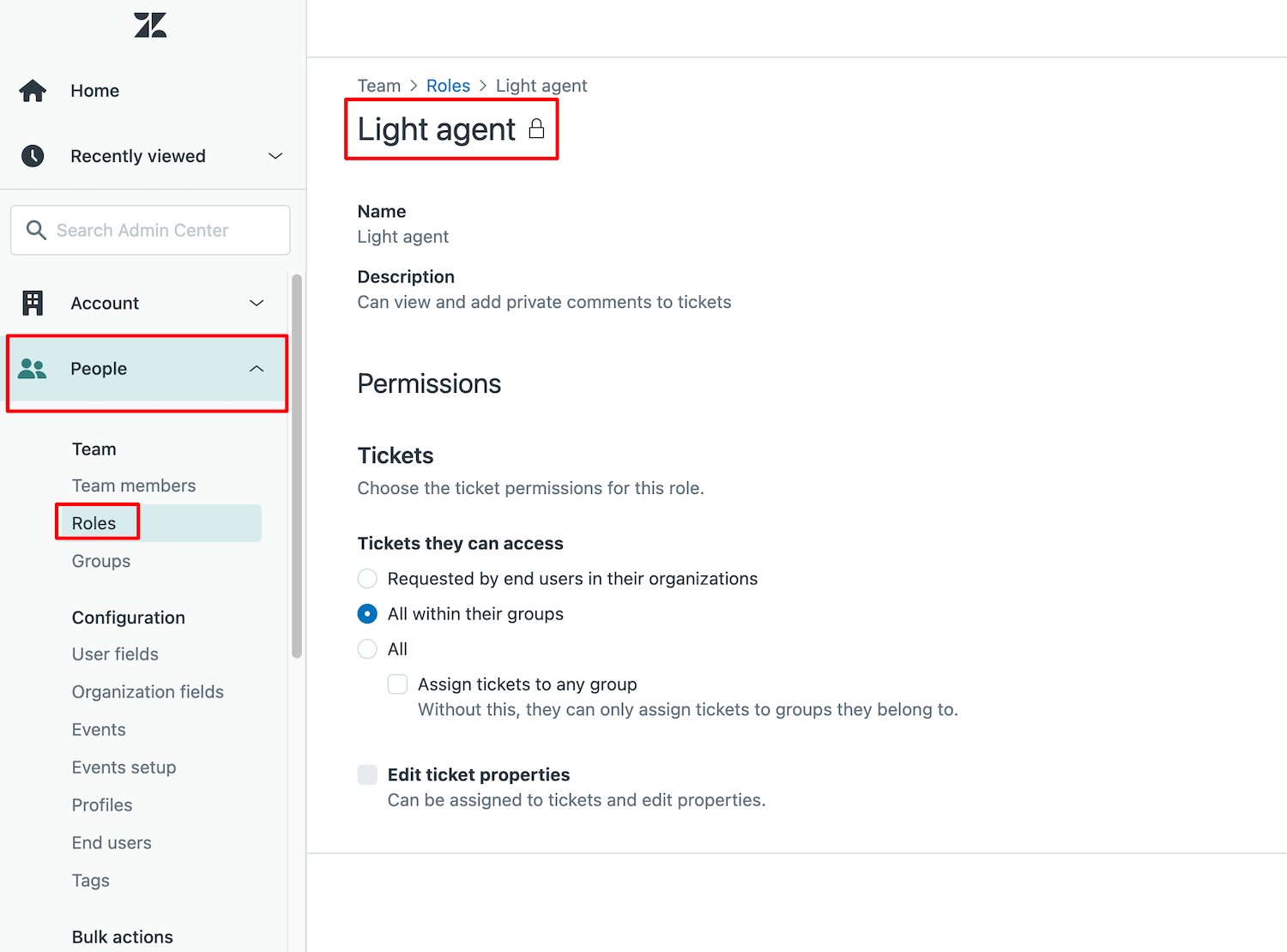Select the 'All within their groups' option

[367, 614]
